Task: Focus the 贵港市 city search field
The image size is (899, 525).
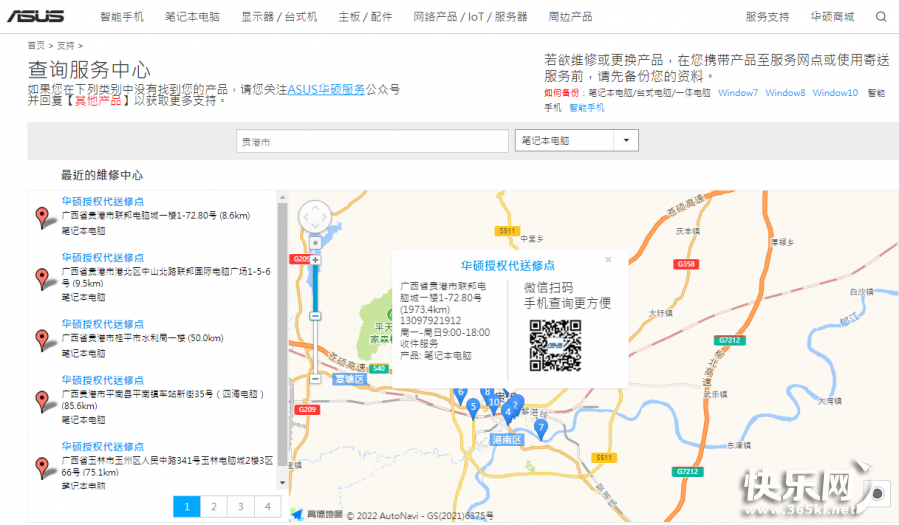Action: click(372, 141)
